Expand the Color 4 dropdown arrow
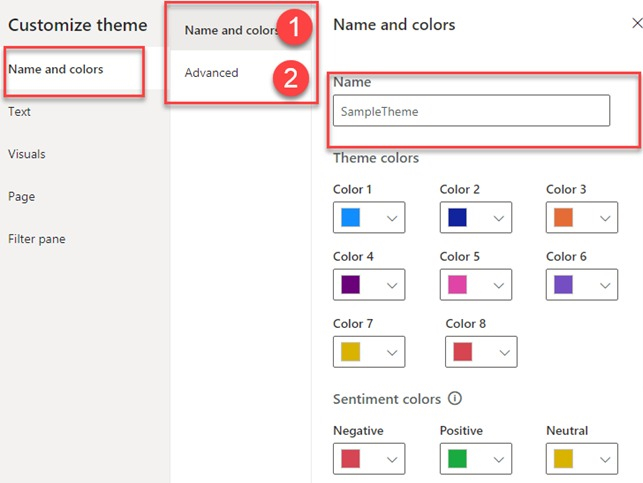 392,285
